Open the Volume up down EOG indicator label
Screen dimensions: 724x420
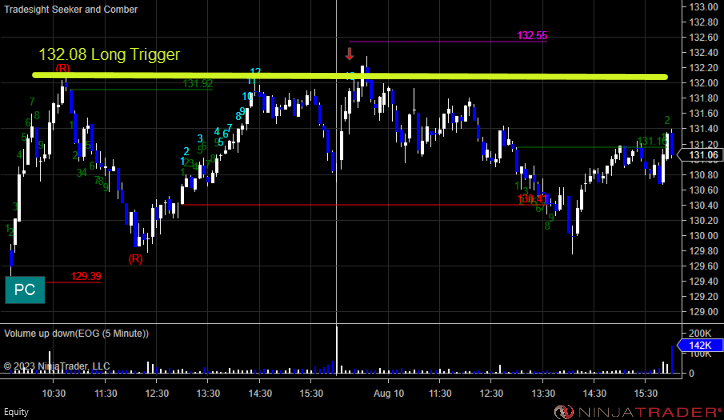coord(76,333)
